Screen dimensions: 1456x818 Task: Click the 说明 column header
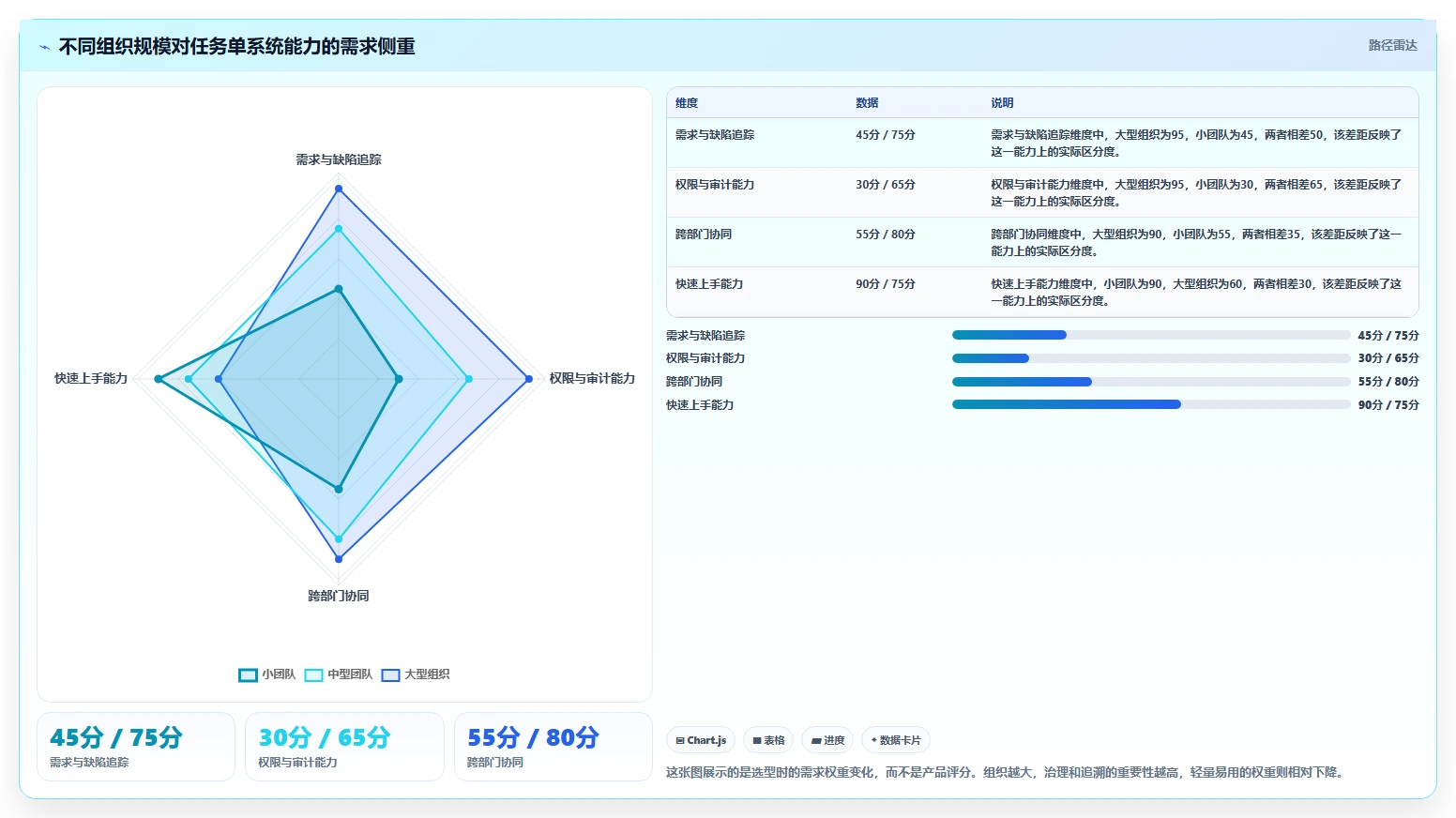pyautogui.click(x=1002, y=103)
